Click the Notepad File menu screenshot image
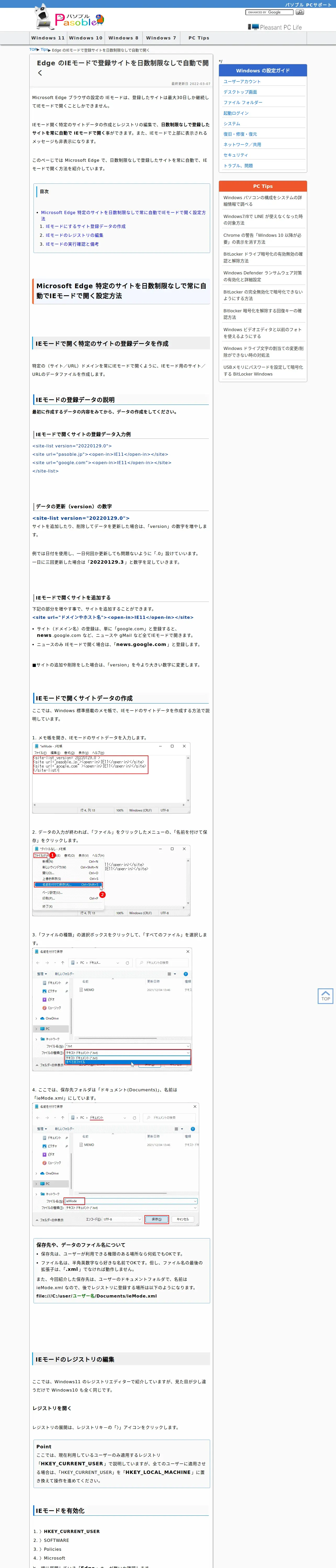Image resolution: width=336 pixels, height=1568 pixels. (x=111, y=881)
